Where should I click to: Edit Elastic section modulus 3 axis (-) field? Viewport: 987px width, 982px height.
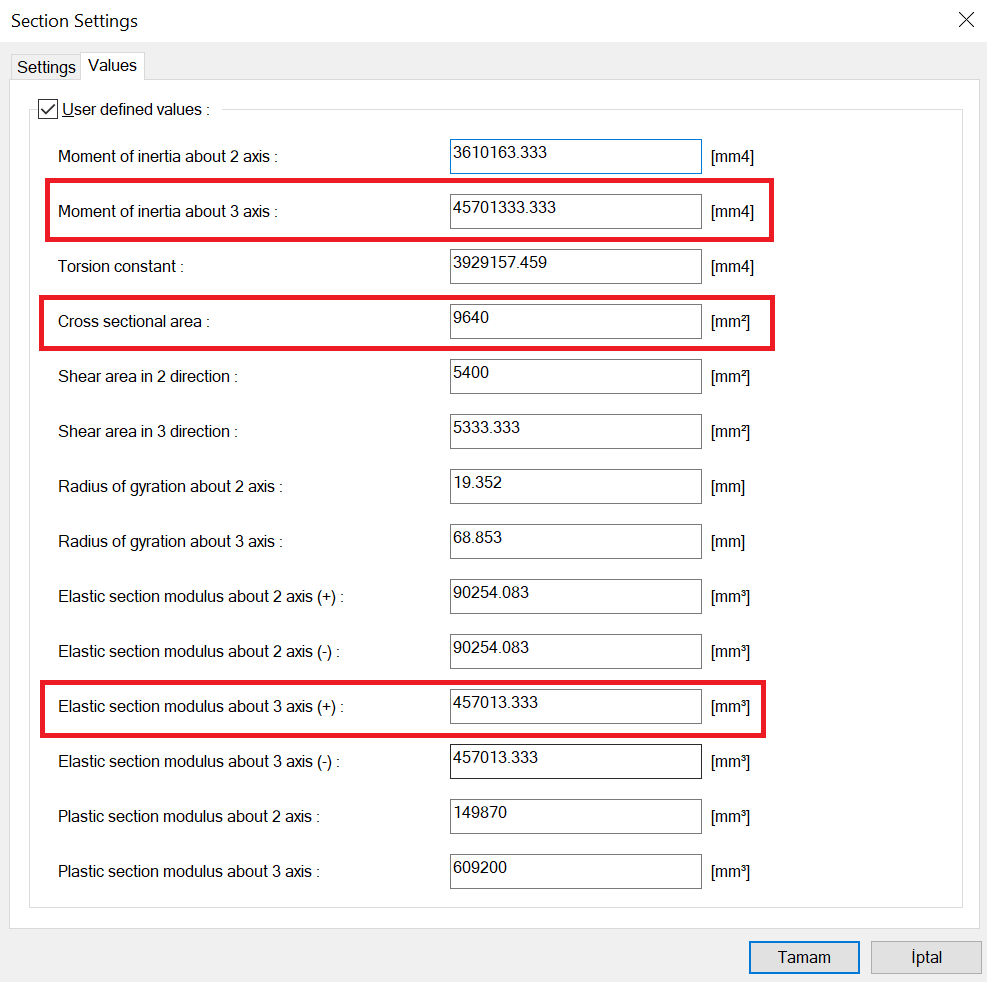click(575, 761)
